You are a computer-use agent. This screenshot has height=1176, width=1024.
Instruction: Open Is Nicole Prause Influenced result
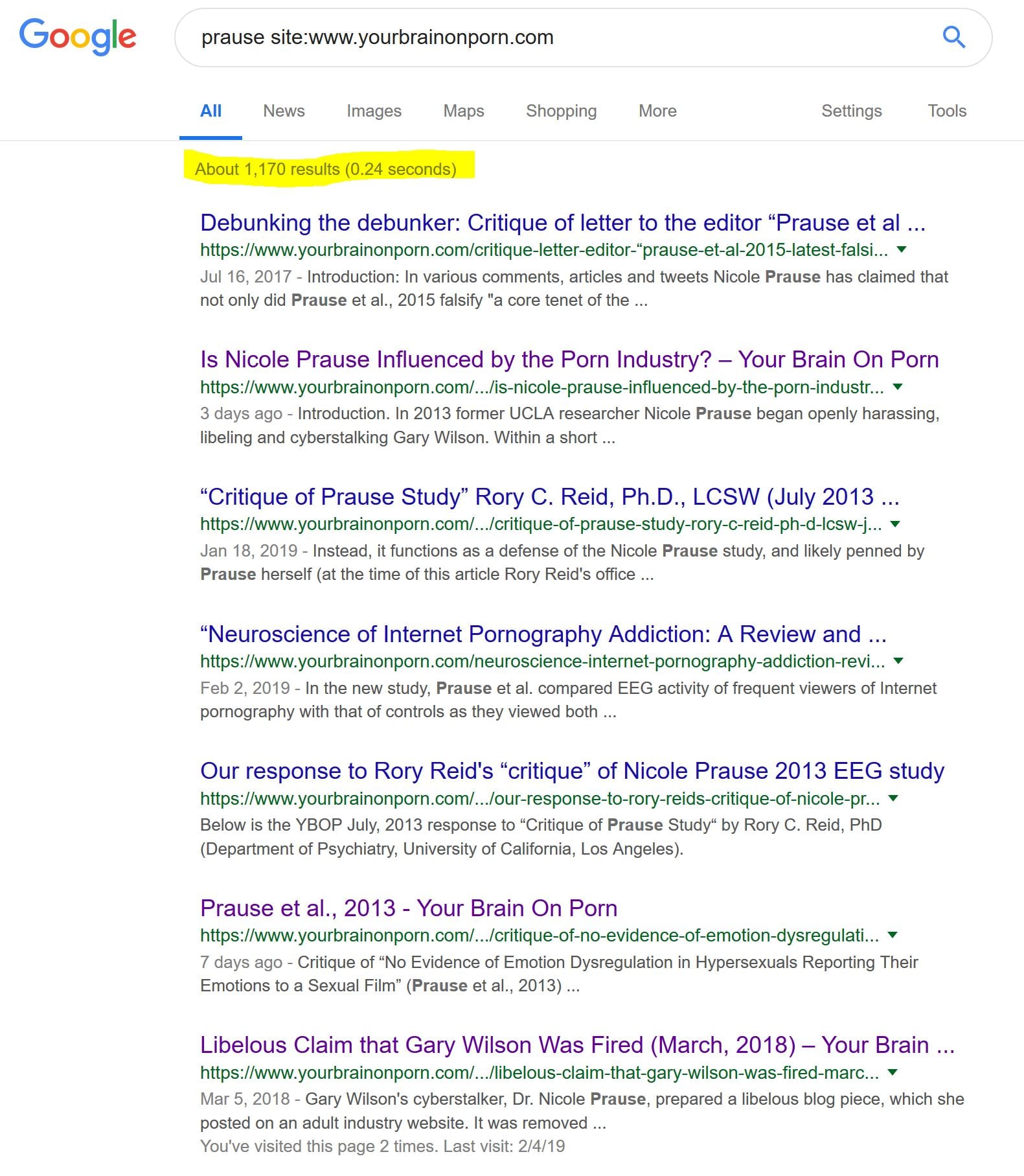point(569,360)
